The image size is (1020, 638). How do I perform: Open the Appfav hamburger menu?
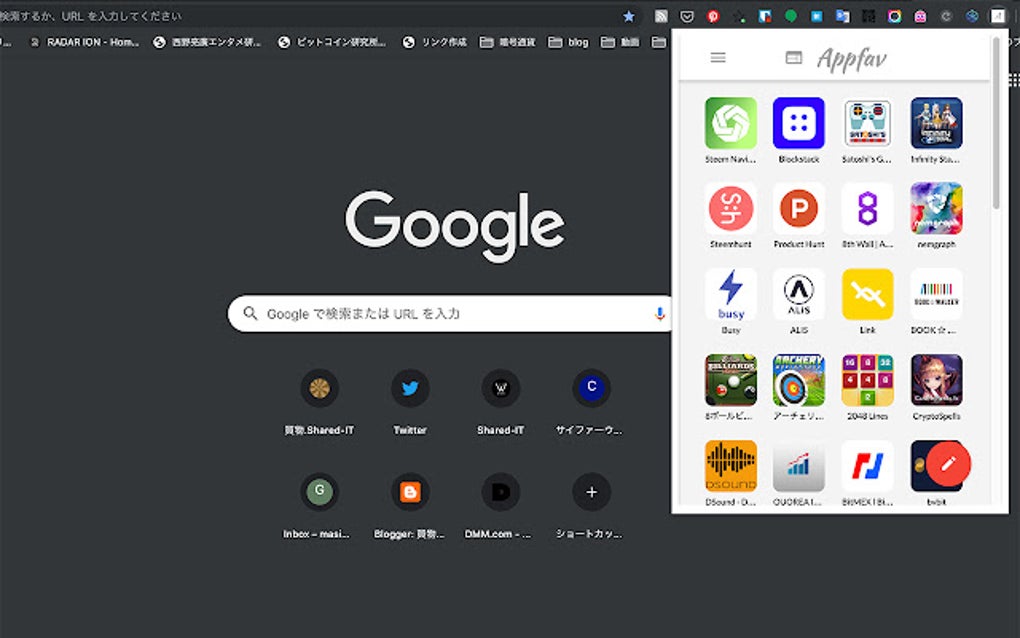pos(718,58)
